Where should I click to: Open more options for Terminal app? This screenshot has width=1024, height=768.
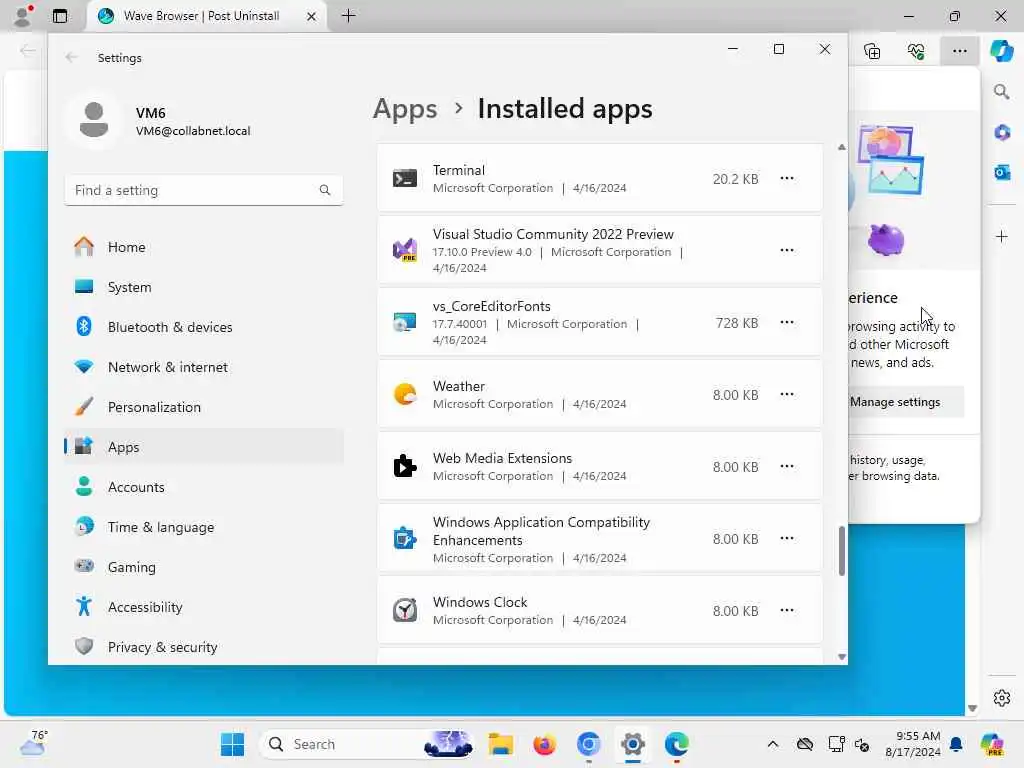(786, 178)
